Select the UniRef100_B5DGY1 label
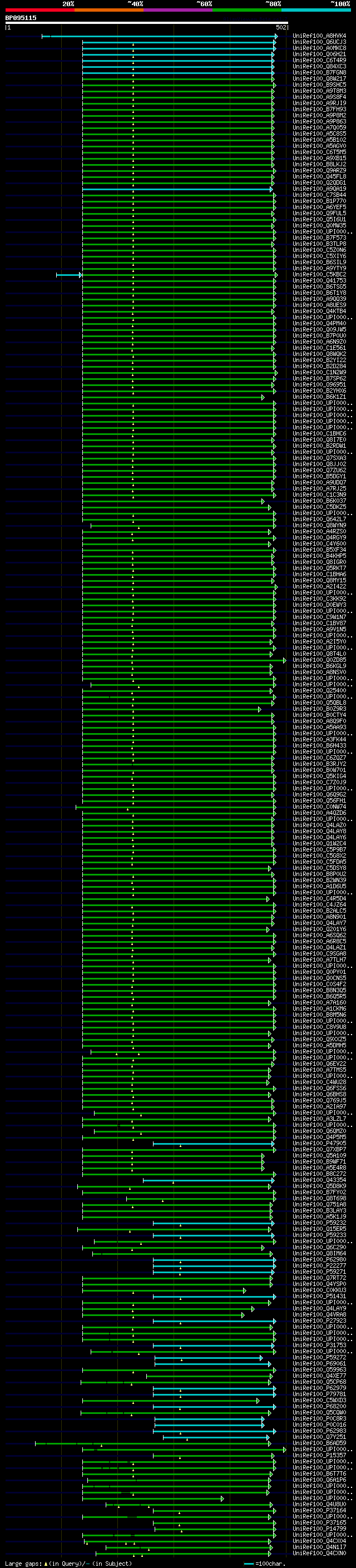Screen dimensions: 356x1568 click(x=319, y=476)
